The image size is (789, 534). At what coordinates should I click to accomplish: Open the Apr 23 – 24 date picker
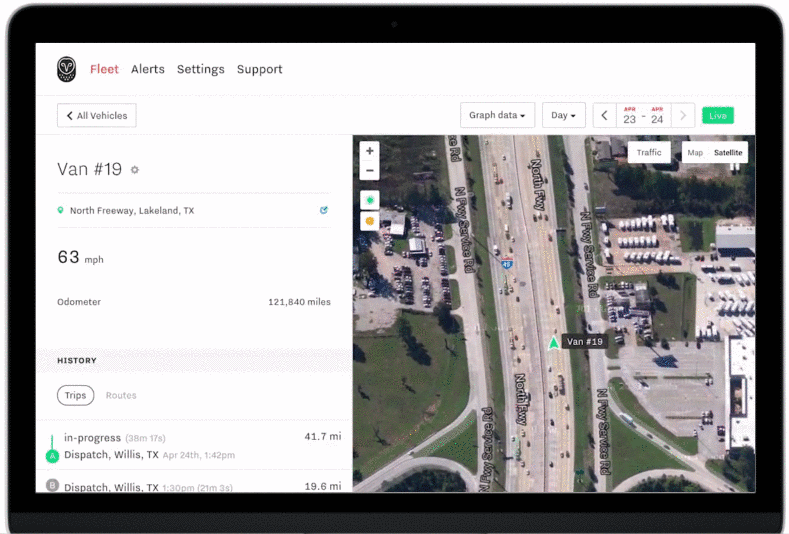click(x=643, y=115)
